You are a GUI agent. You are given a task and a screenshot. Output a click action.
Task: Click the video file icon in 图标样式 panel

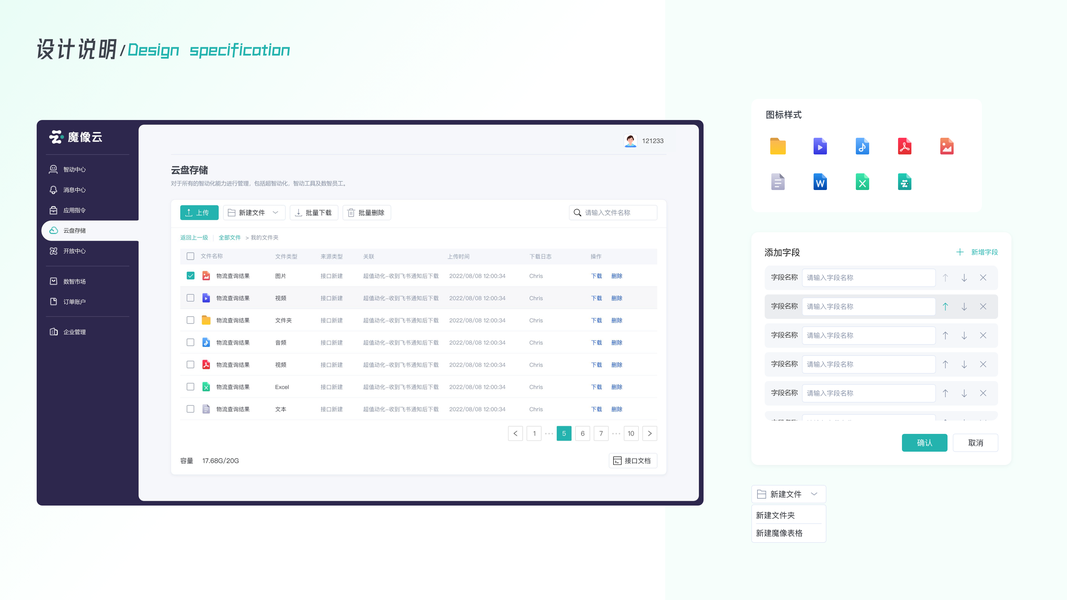[820, 146]
